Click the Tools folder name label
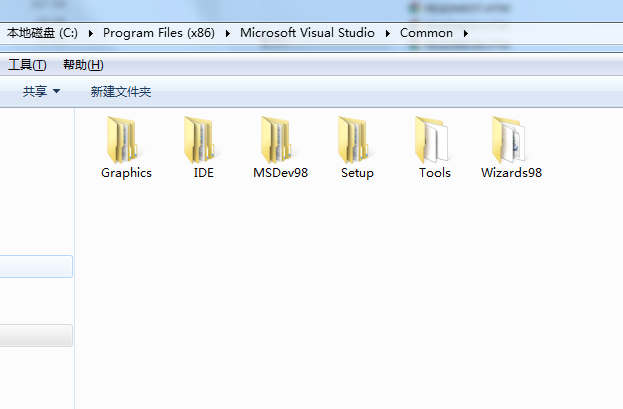Image resolution: width=623 pixels, height=409 pixels. (x=435, y=173)
